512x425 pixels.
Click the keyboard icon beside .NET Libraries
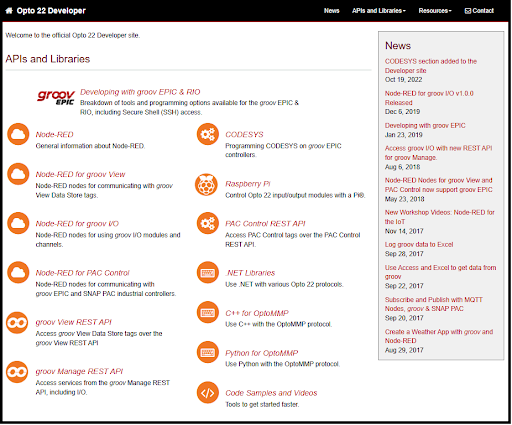coord(208,273)
